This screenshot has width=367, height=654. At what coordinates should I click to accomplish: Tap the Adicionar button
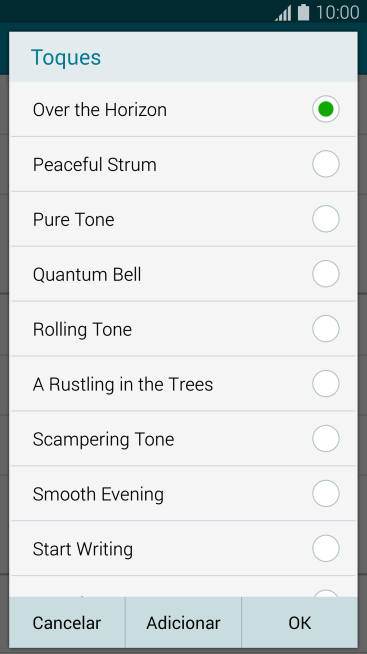(183, 623)
